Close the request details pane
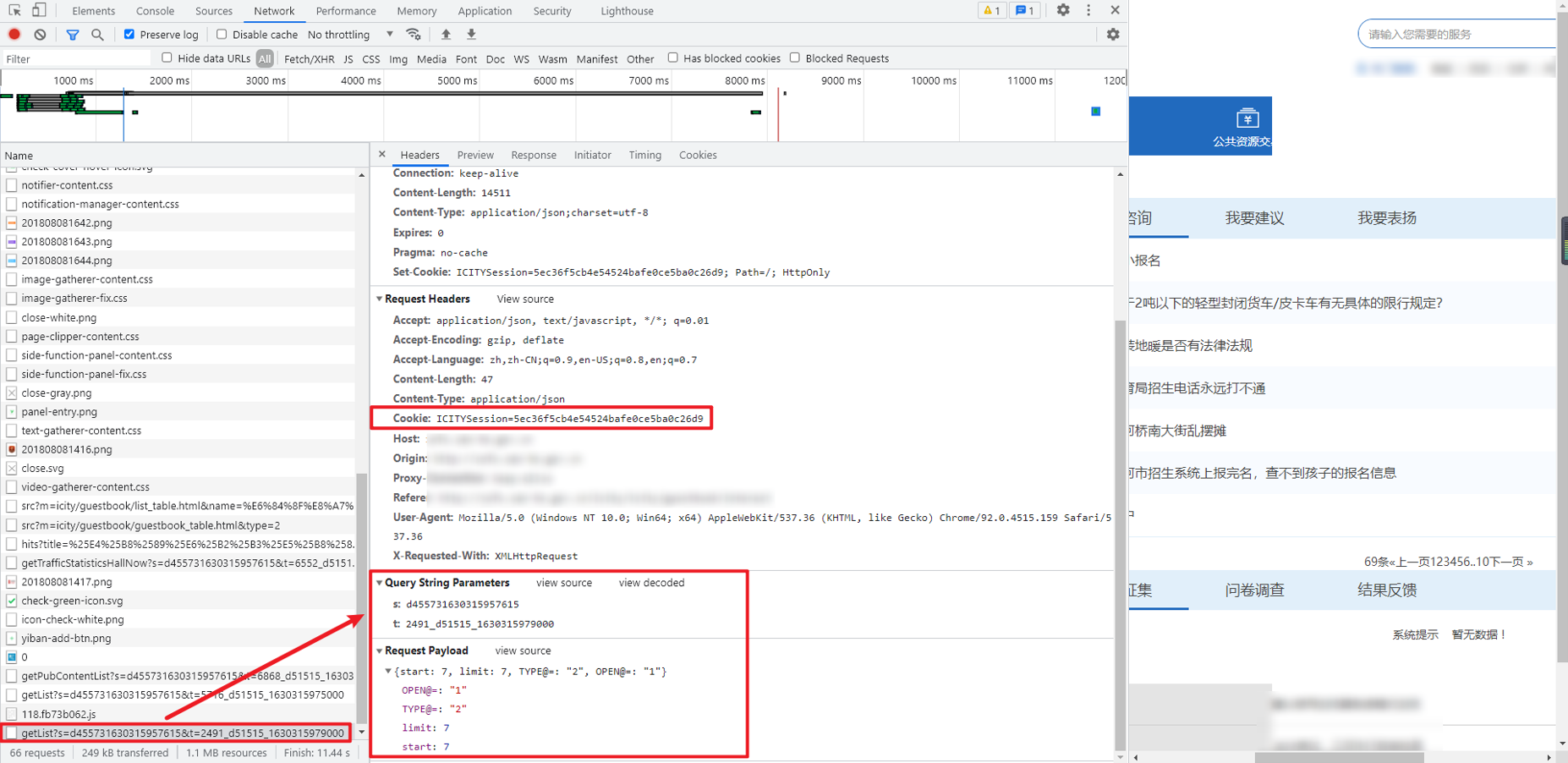 382,154
